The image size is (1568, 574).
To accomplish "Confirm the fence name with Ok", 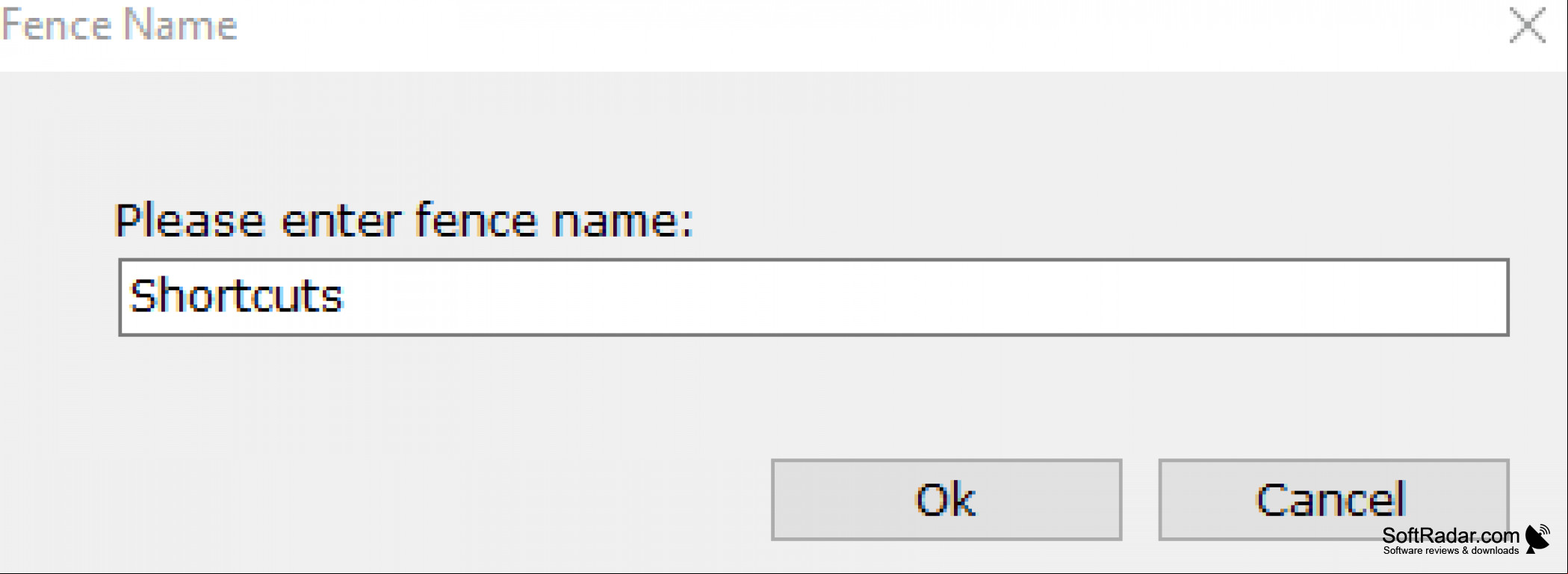I will (946, 499).
